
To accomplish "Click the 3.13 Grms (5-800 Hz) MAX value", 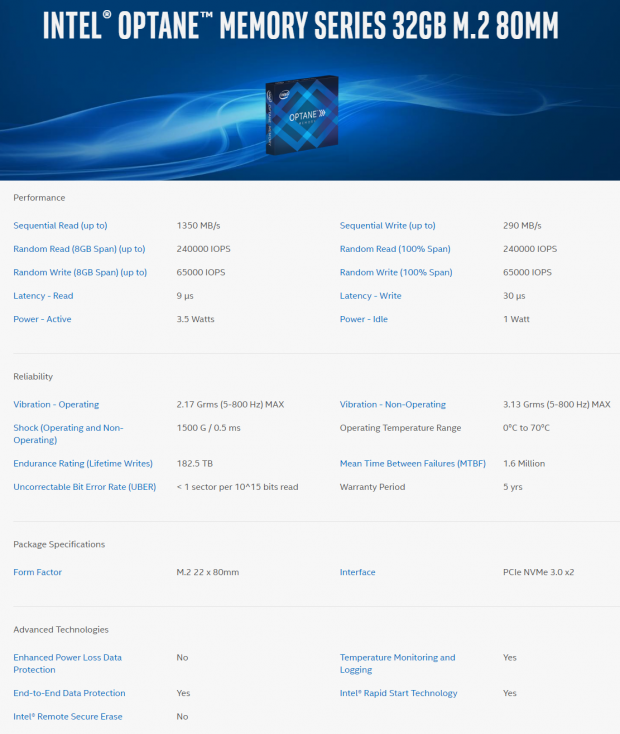I will (557, 404).
